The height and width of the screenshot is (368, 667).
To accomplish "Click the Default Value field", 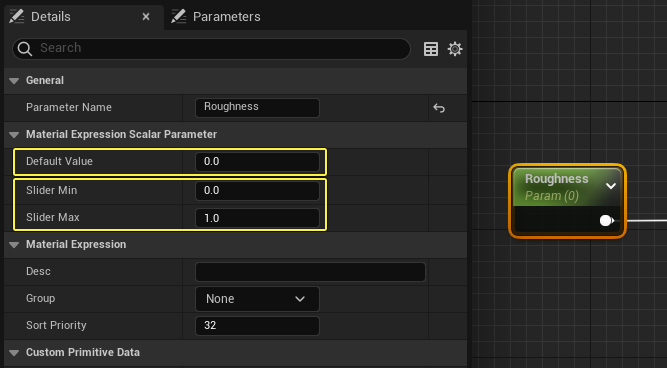I will [x=257, y=162].
